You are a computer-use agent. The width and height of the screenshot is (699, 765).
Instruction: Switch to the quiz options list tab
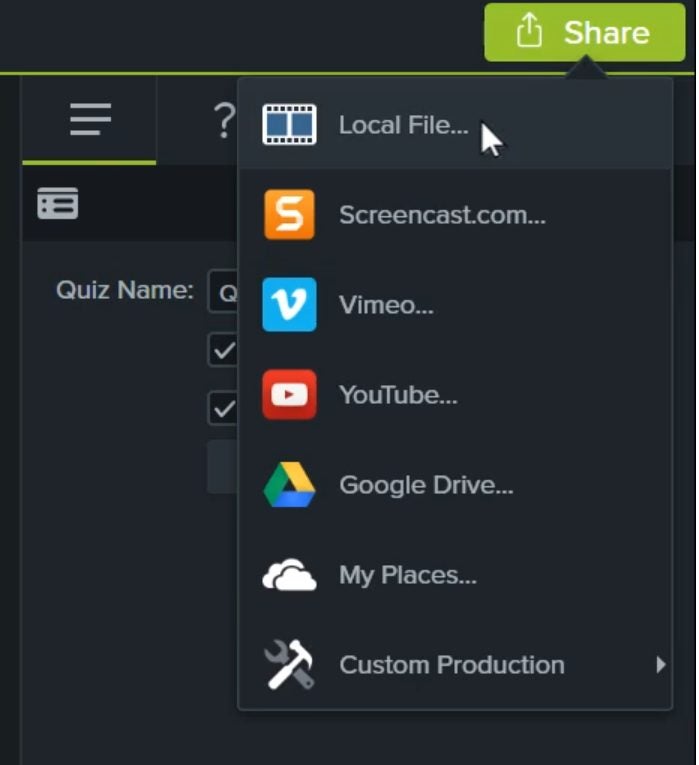(90, 120)
